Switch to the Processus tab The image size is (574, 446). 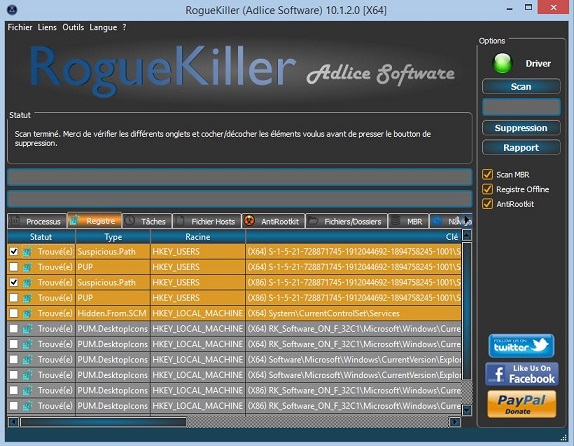tap(37, 221)
